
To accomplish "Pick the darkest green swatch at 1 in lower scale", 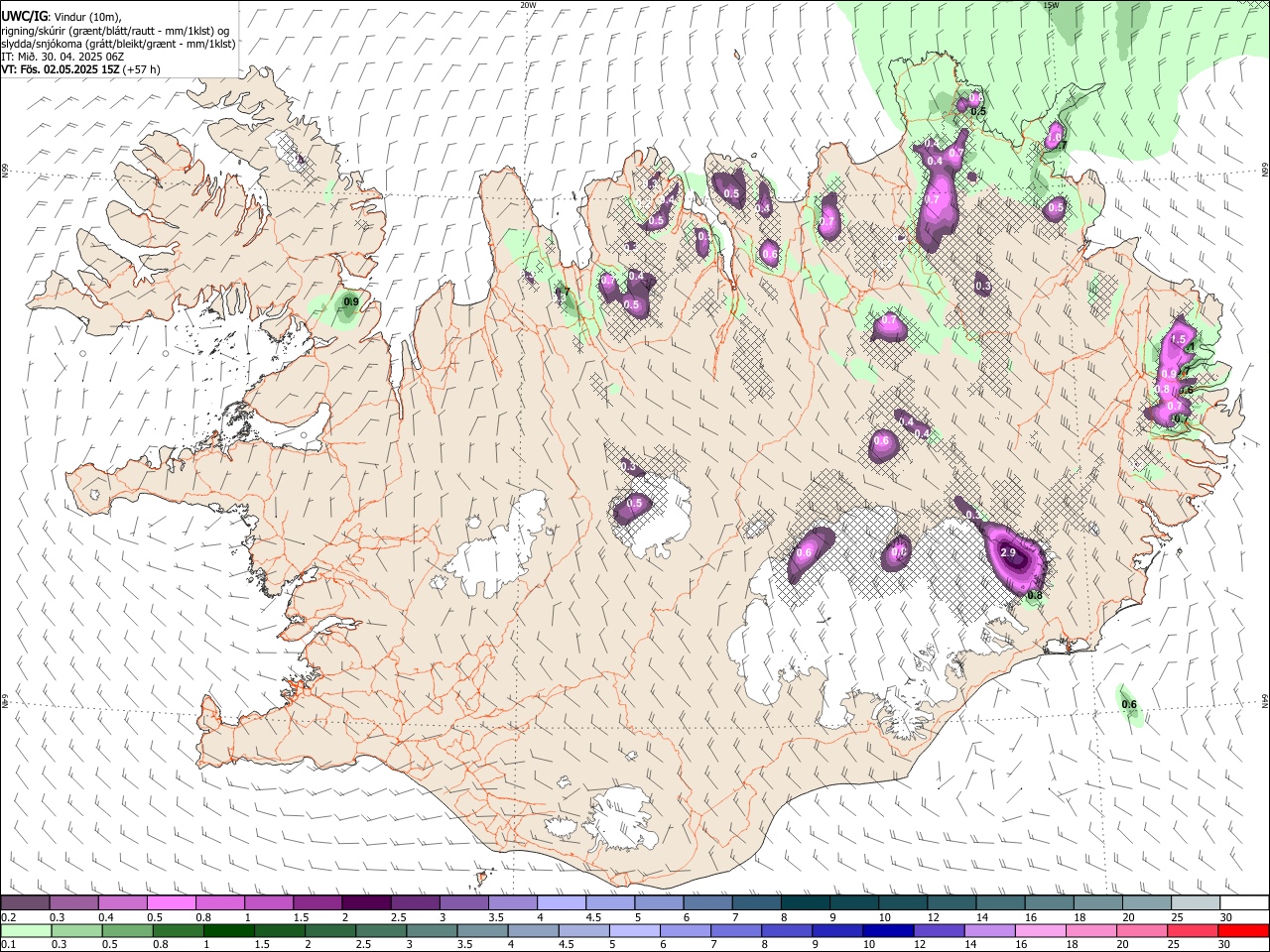I will point(229,930).
